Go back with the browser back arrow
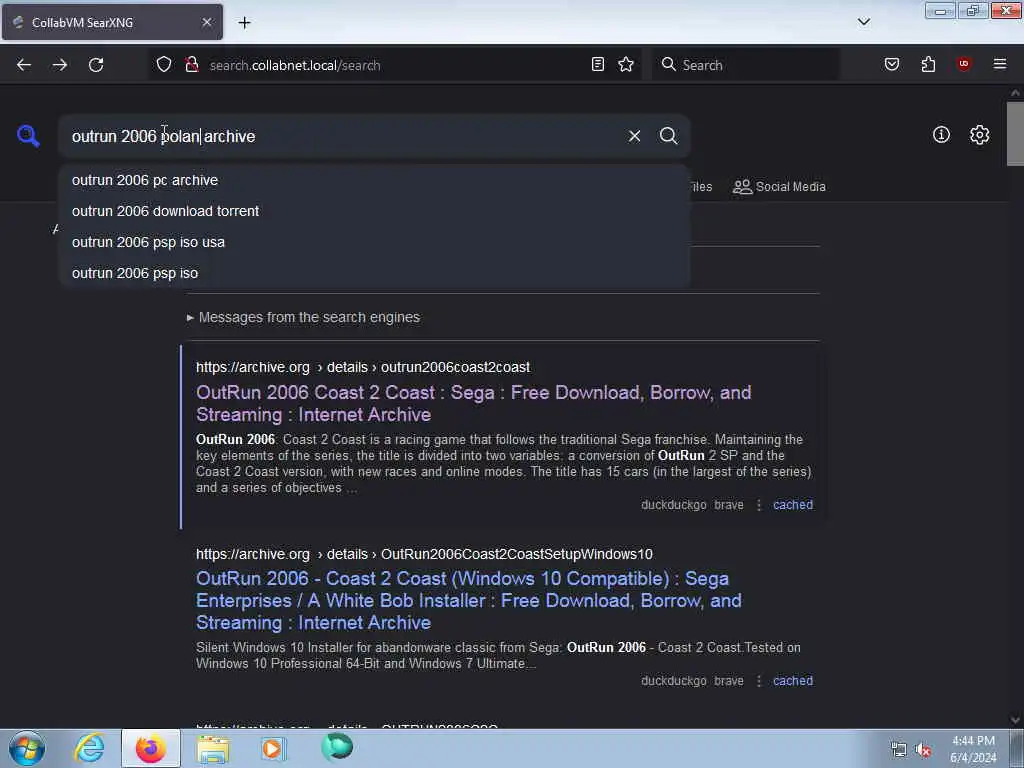The width and height of the screenshot is (1024, 768). pos(24,65)
